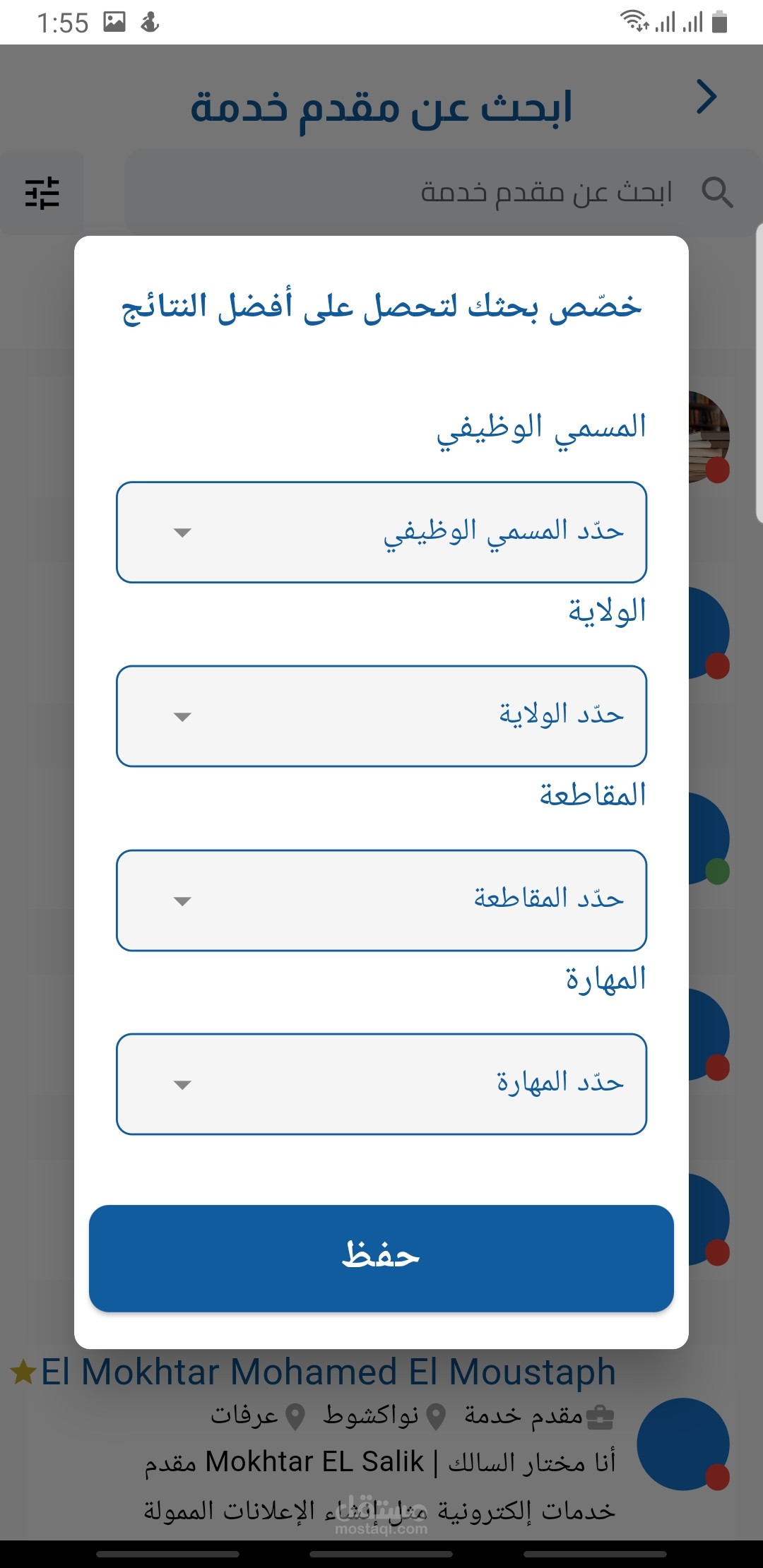Tap the scrollbar handle on right edge
Screen dimensions: 763x1568
(759, 373)
